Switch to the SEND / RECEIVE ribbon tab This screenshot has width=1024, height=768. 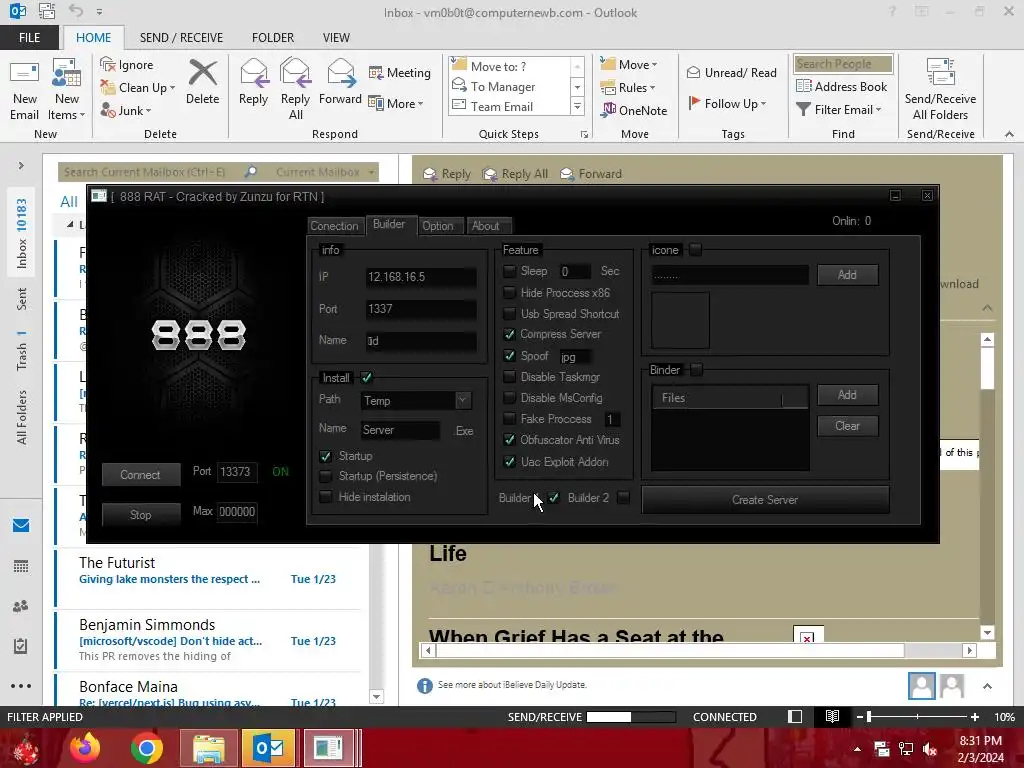tap(181, 37)
